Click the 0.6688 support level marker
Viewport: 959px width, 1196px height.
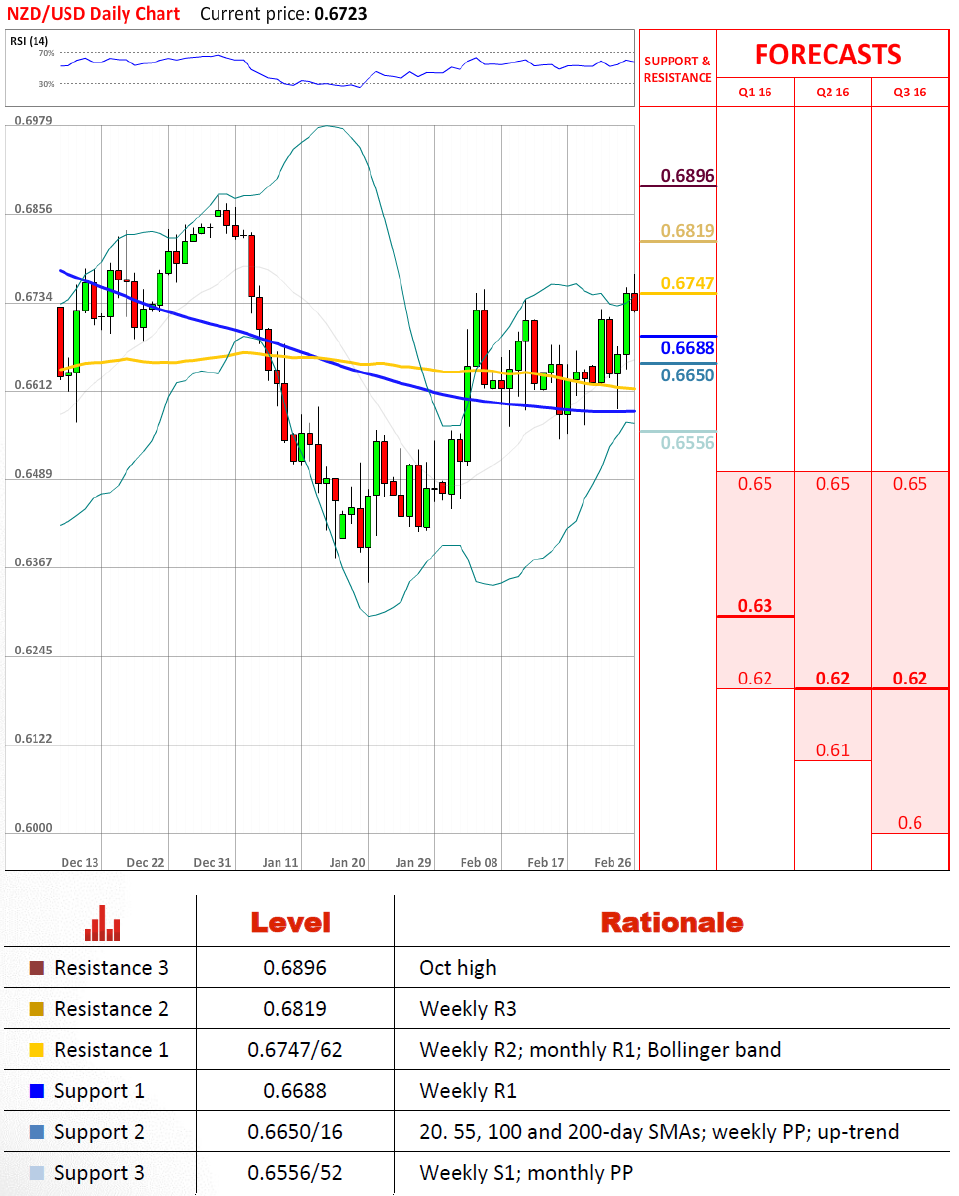click(687, 348)
